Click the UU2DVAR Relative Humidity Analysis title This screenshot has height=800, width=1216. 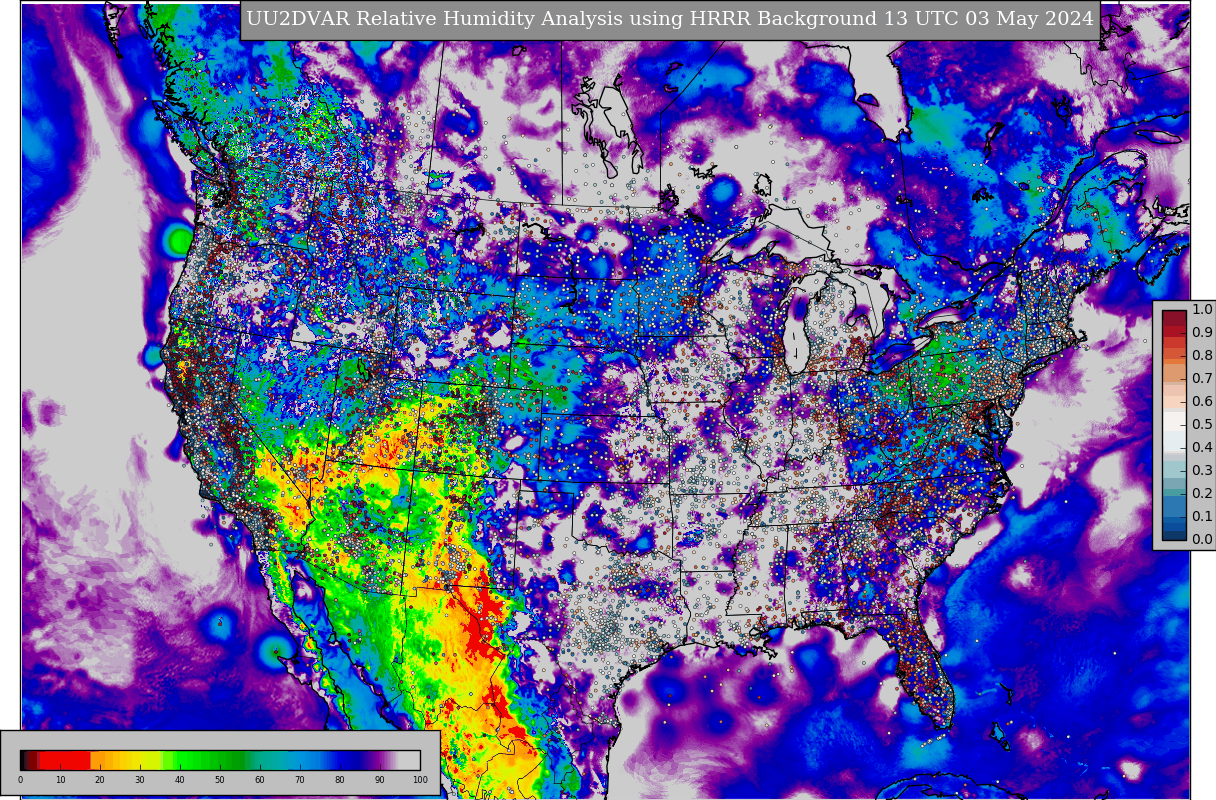tap(670, 19)
